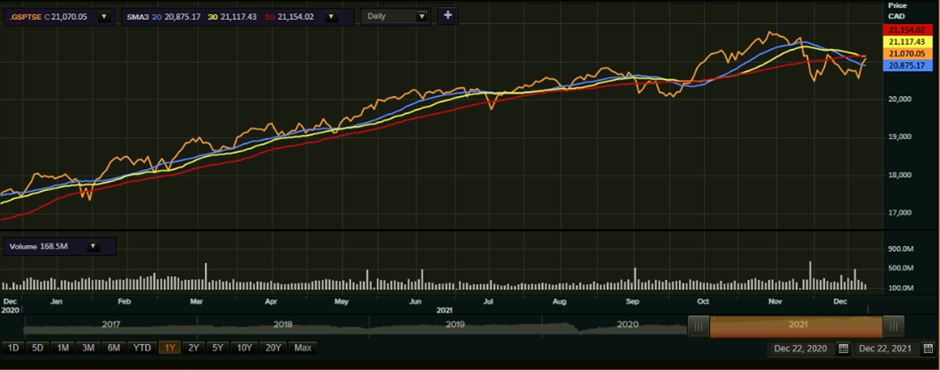Click 2020 in the timeline navigator
Screen dimensions: 940x370
pos(627,324)
